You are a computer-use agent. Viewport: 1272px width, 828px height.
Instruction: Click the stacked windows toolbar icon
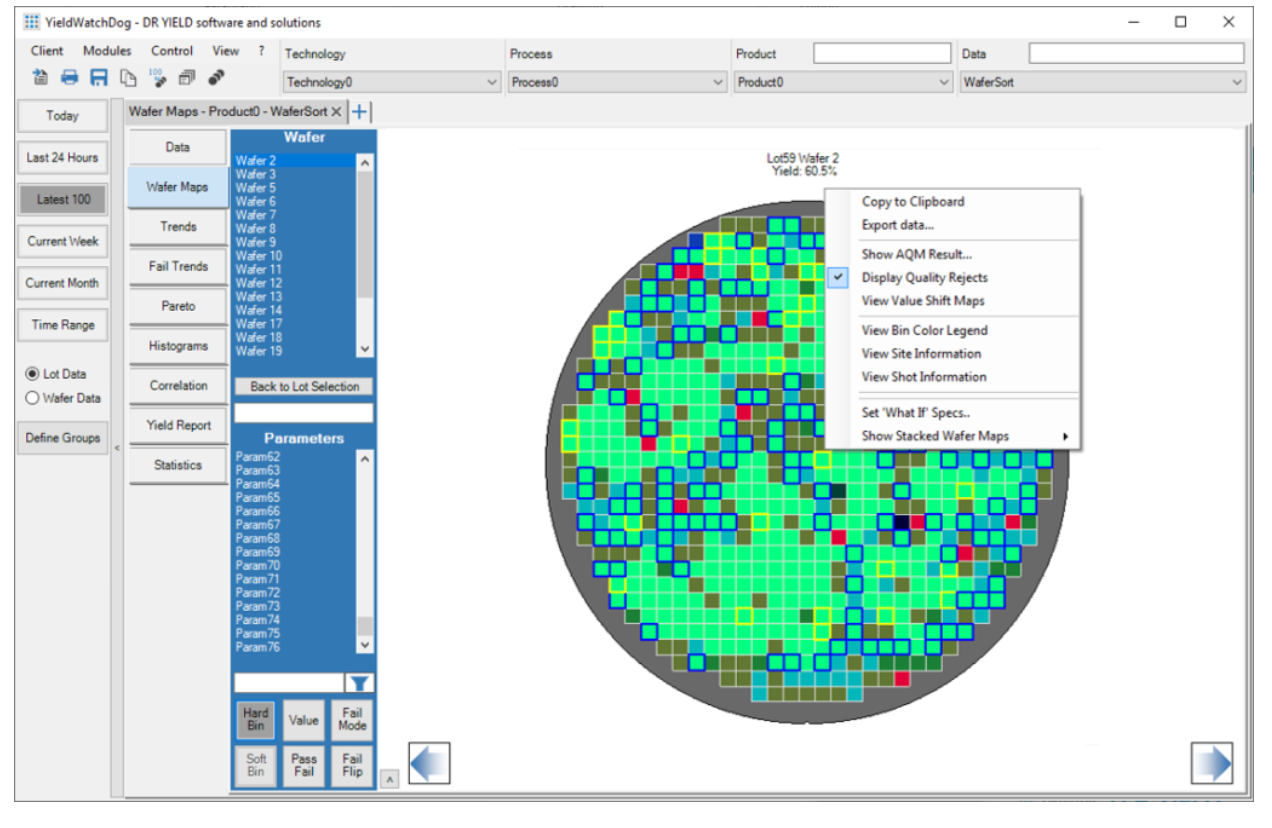[186, 77]
